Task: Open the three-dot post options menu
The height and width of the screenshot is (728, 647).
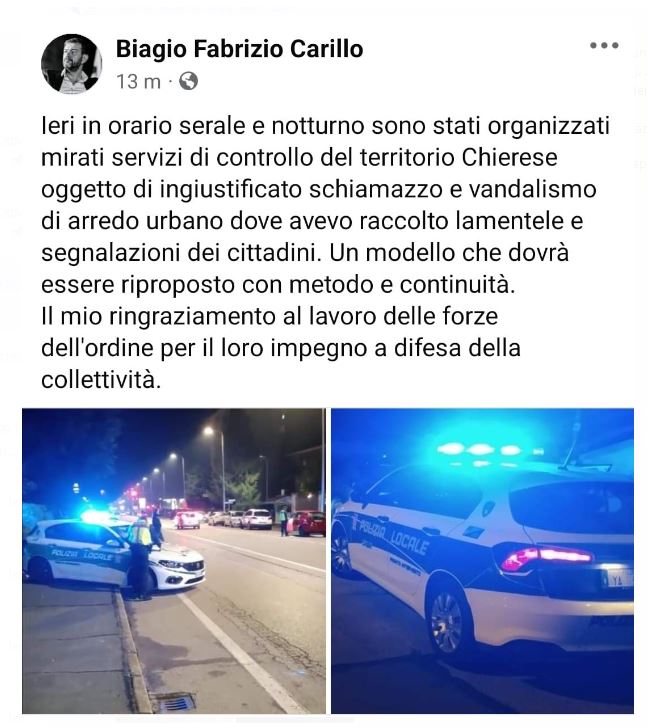Action: click(604, 46)
